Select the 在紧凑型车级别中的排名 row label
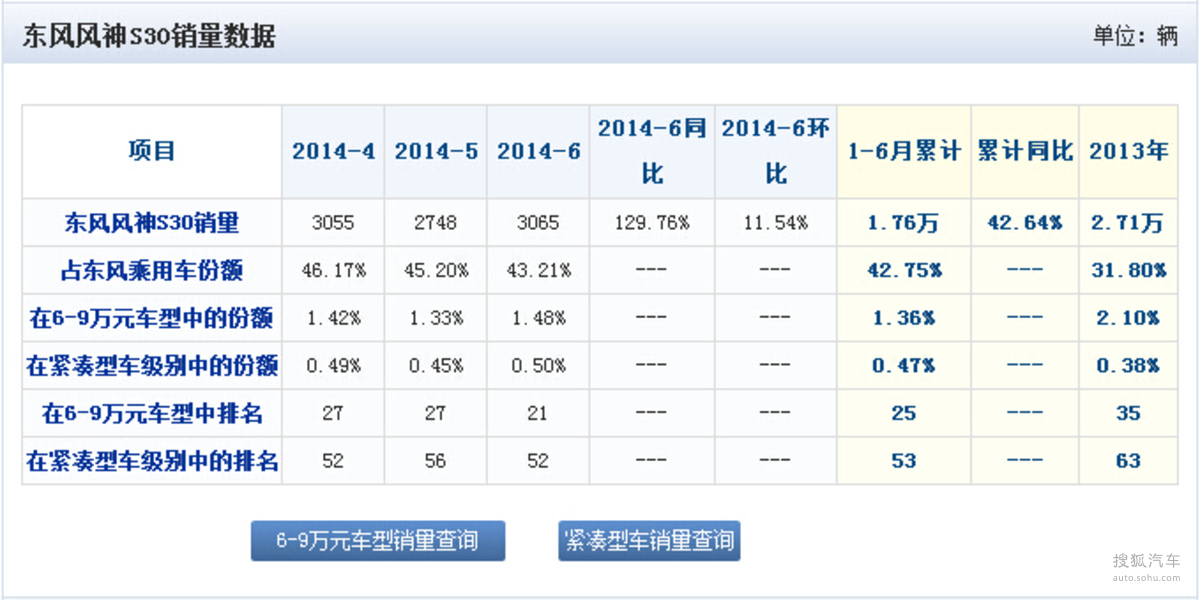Image resolution: width=1200 pixels, height=600 pixels. 152,461
